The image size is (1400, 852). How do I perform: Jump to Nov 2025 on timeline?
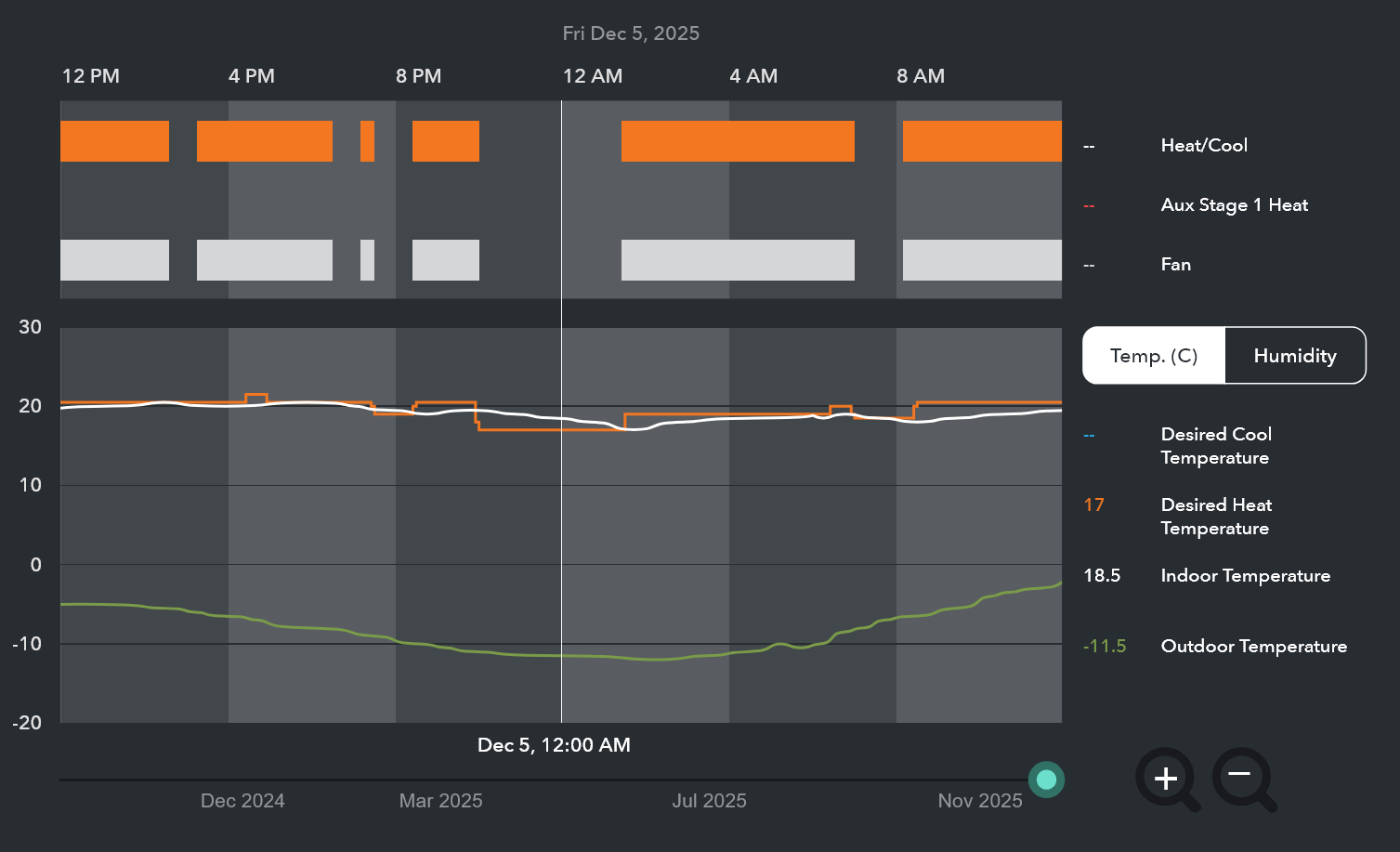[979, 801]
